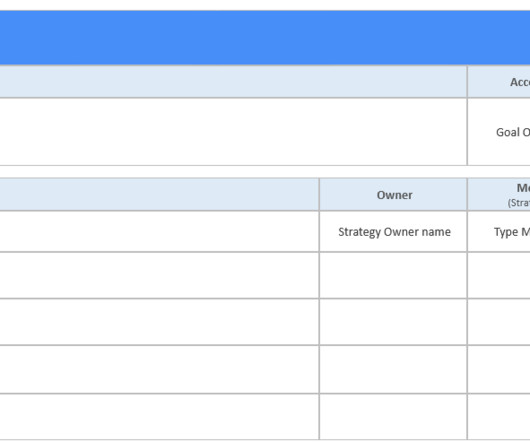Select the empty Owner cell below "Strategy Owner name"

tap(393, 275)
